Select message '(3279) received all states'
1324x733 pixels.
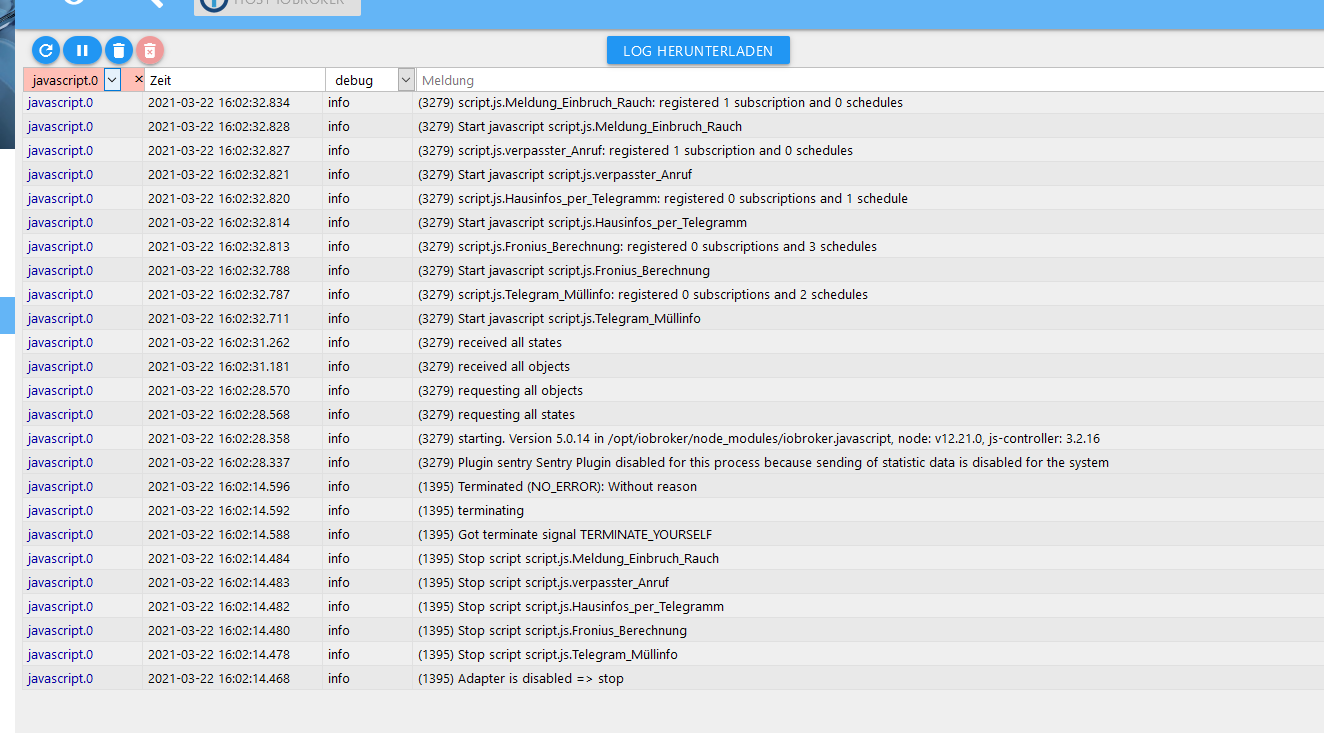point(490,343)
